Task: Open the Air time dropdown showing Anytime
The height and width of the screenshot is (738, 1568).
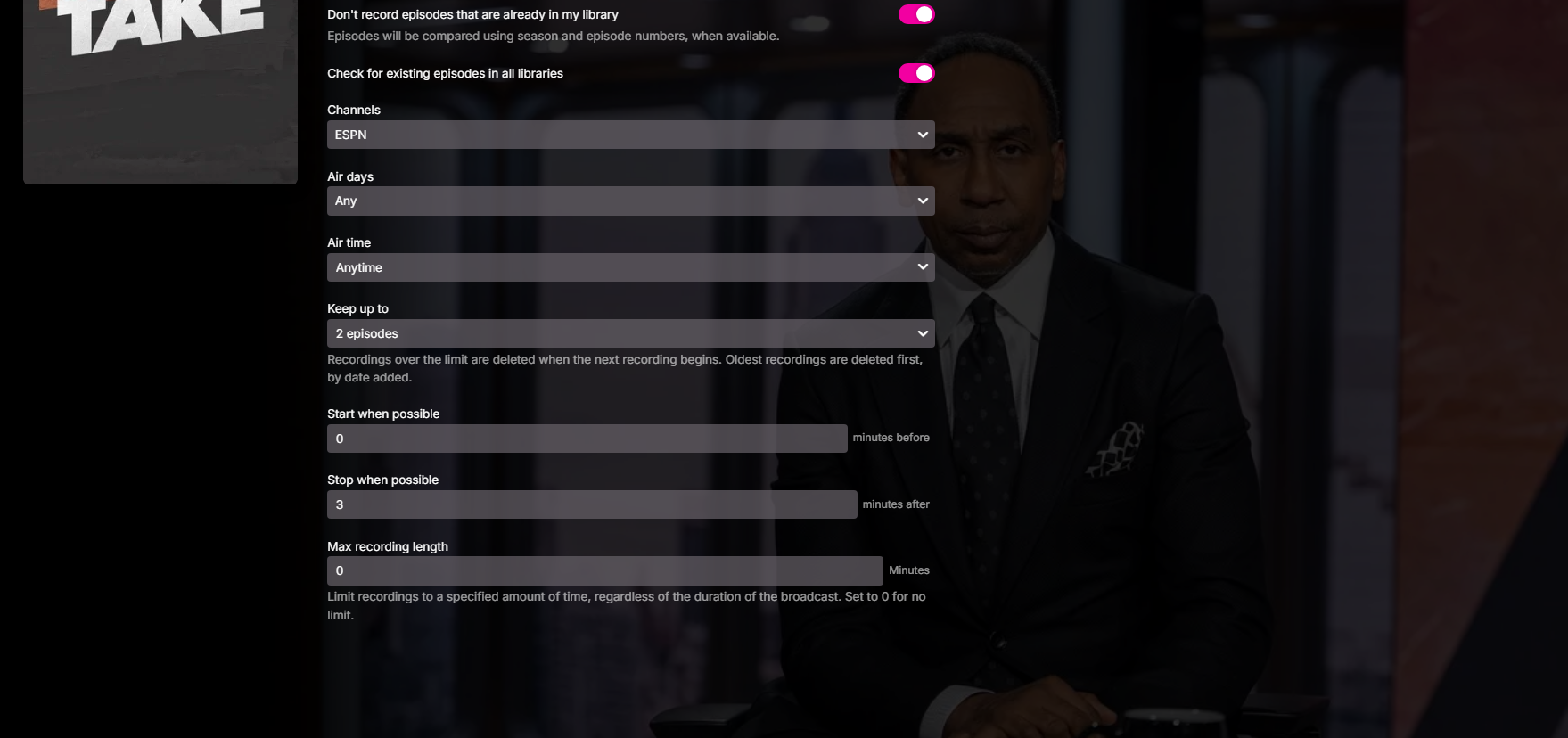Action: [631, 267]
